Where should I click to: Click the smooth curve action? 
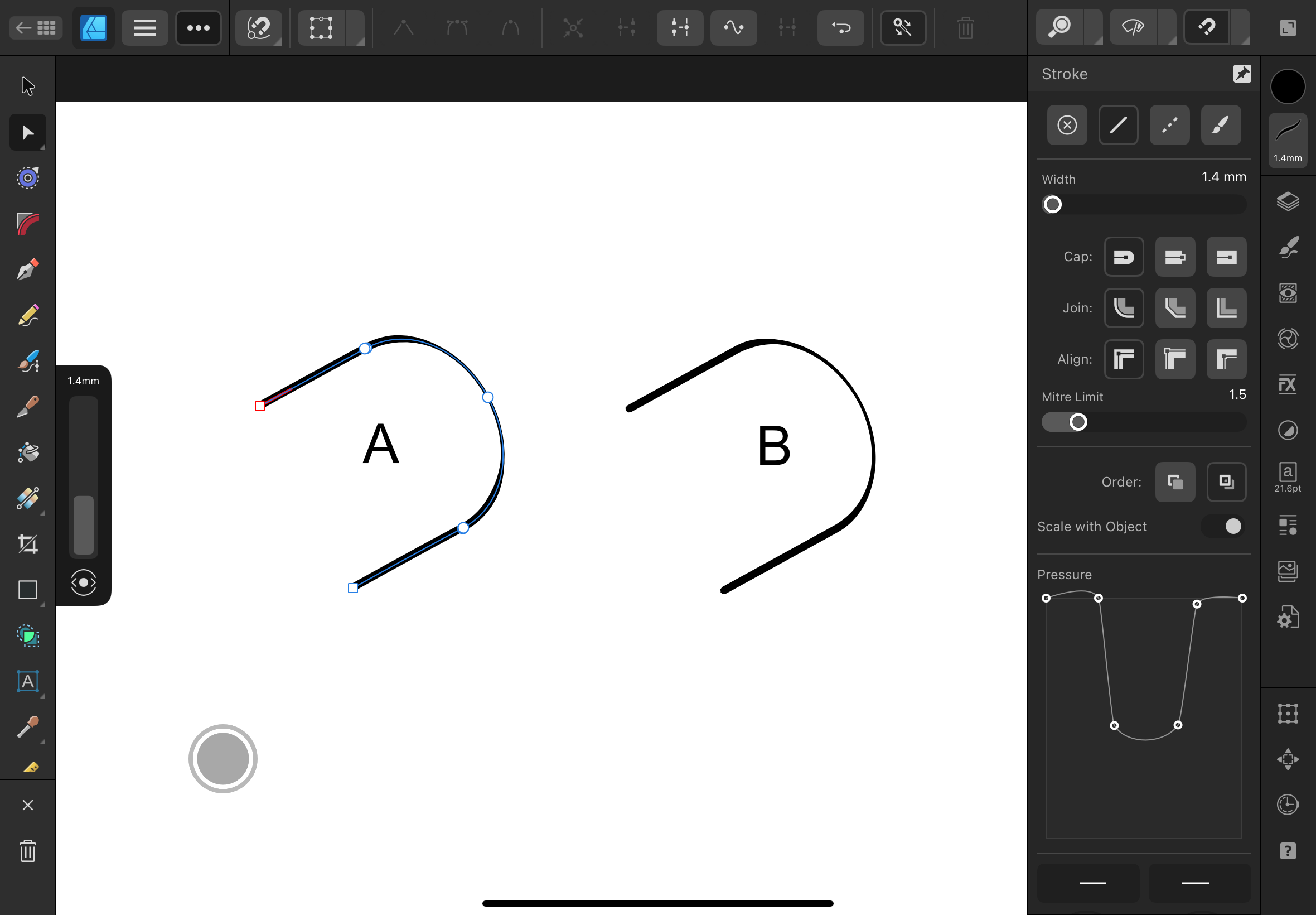(x=733, y=27)
